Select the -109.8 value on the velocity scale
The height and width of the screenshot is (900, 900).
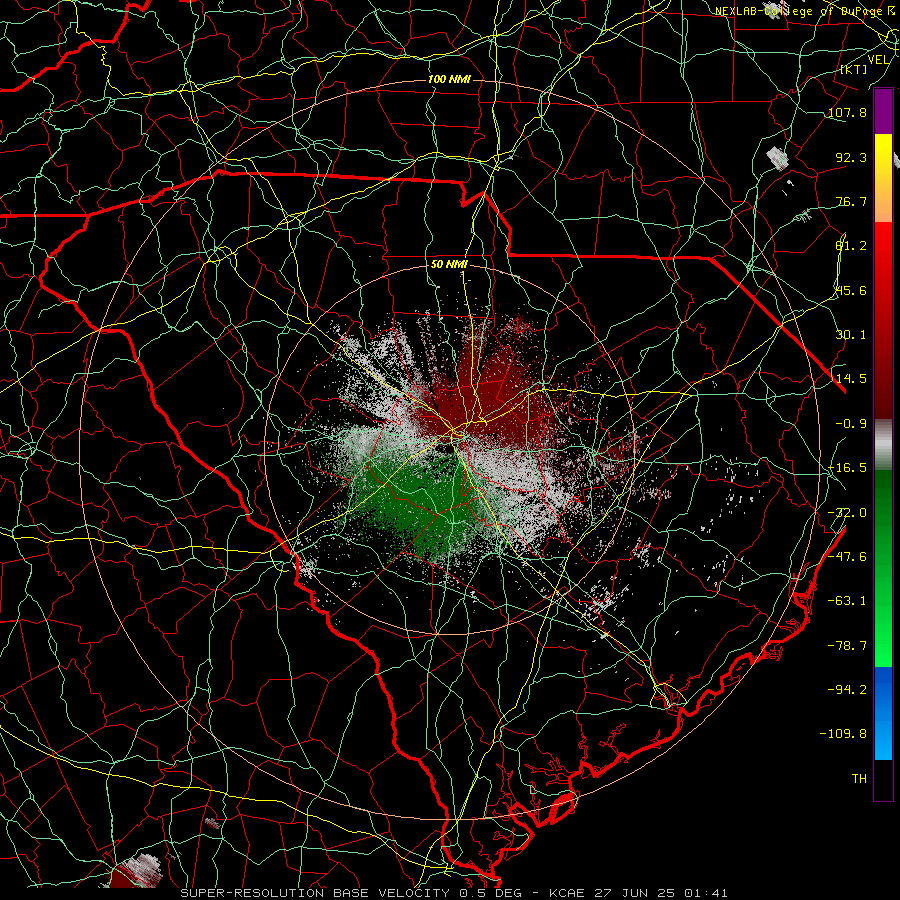click(x=843, y=734)
